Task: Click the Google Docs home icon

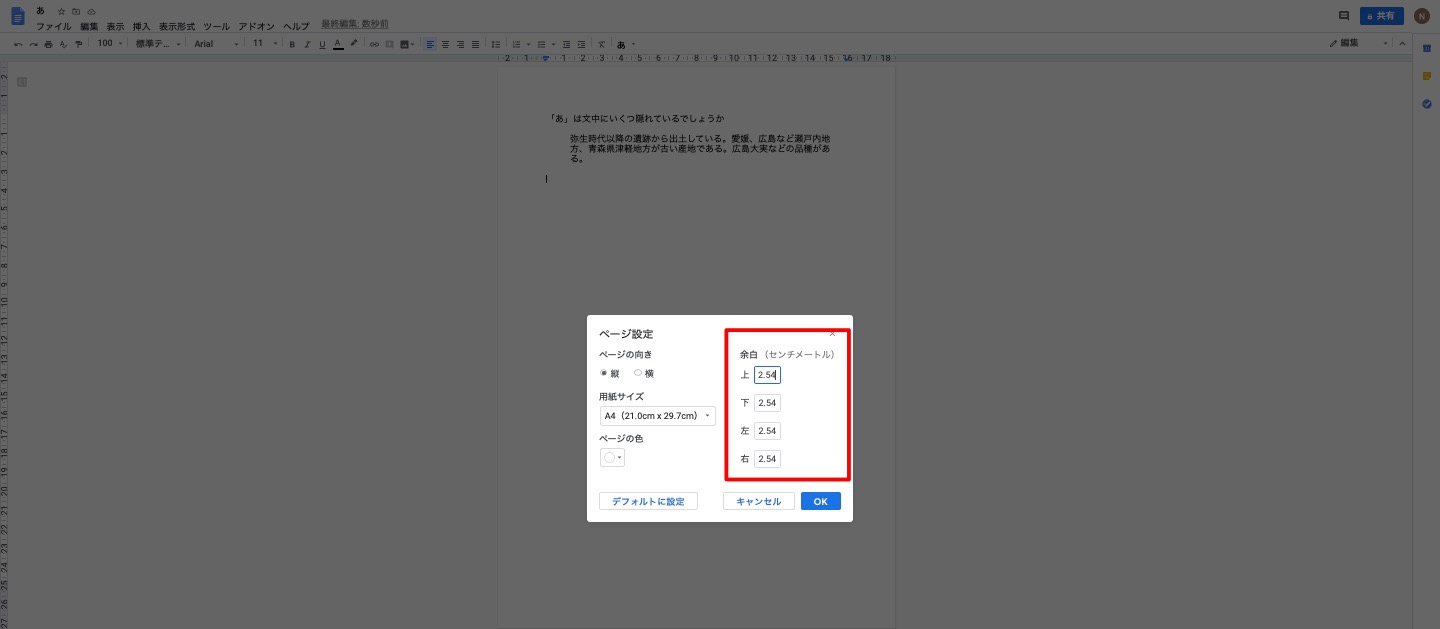Action: [x=17, y=16]
